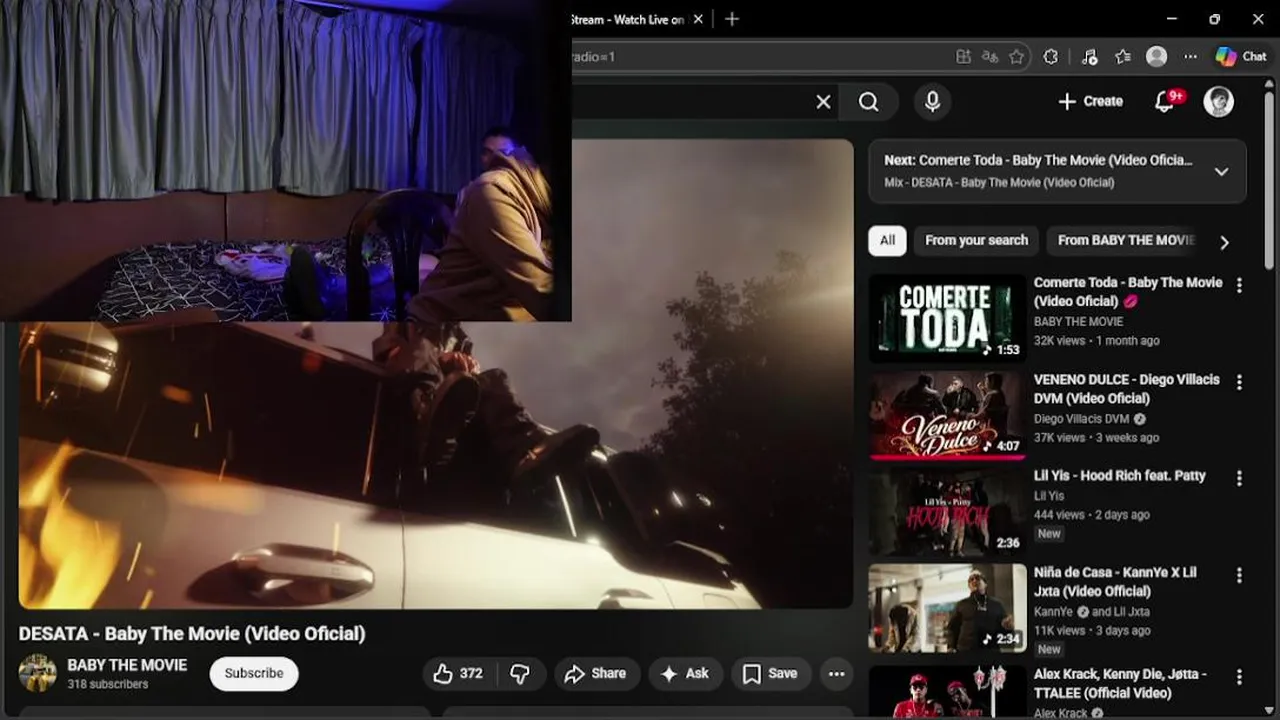1280x720 pixels.
Task: Click the BABY THE MOVIE channel avatar
Action: click(38, 673)
